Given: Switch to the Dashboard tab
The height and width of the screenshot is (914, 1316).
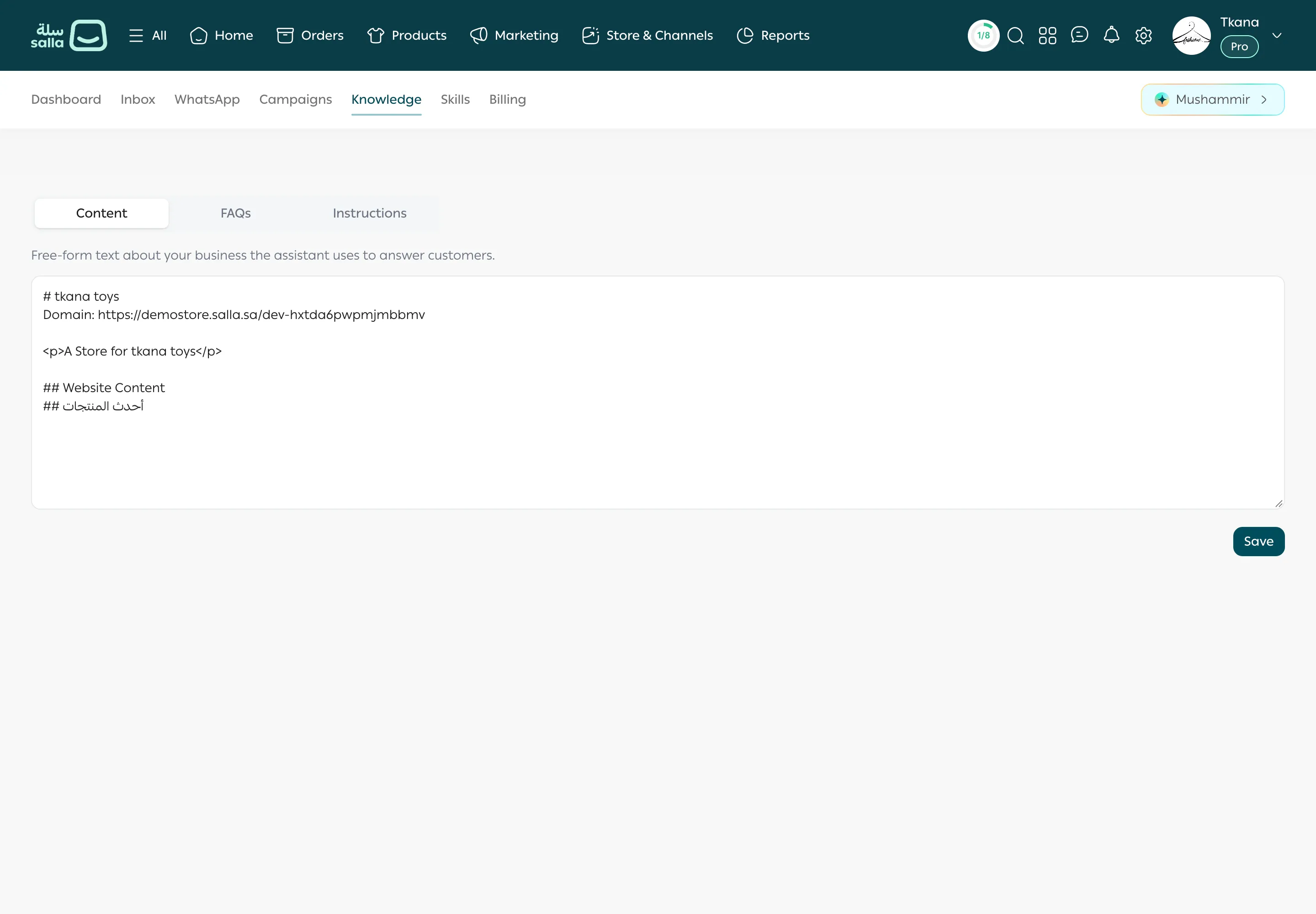Looking at the screenshot, I should [x=66, y=100].
